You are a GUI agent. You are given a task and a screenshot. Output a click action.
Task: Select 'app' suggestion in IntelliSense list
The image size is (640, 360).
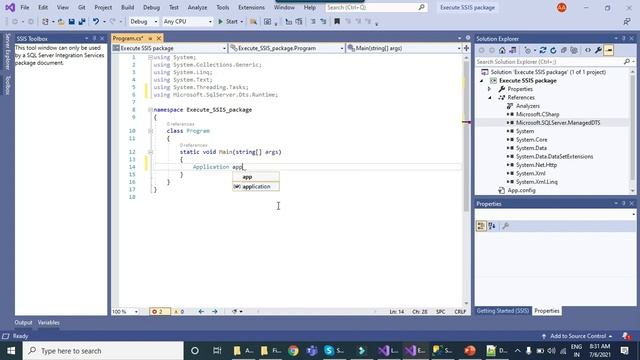tap(256, 177)
